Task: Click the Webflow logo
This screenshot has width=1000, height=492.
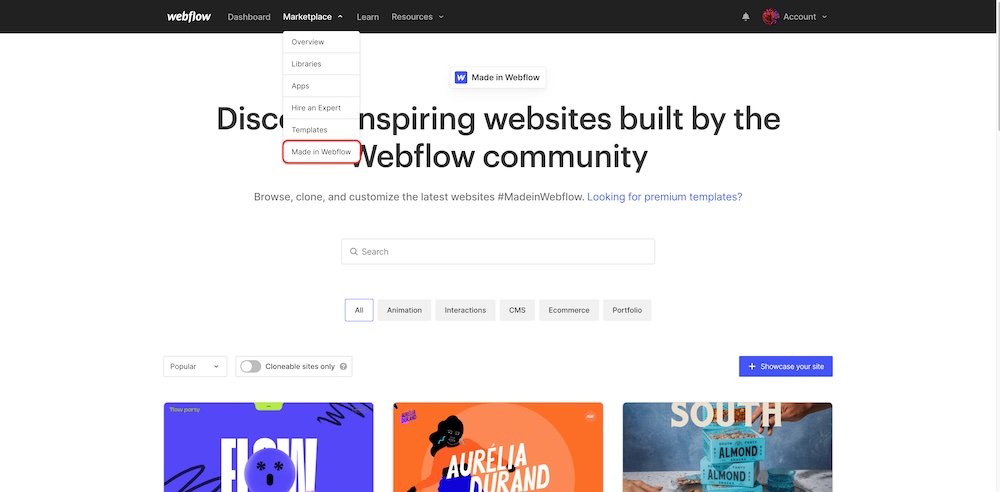Action: [189, 17]
